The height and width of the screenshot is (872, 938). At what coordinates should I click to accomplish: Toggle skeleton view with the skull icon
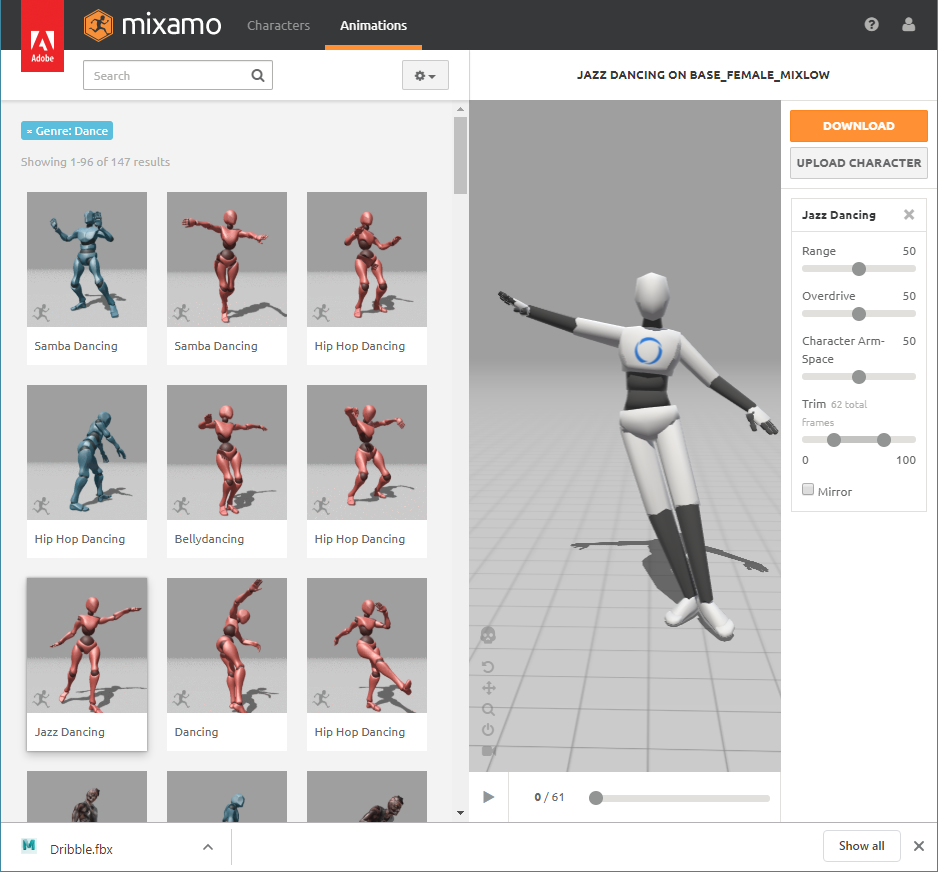point(489,635)
